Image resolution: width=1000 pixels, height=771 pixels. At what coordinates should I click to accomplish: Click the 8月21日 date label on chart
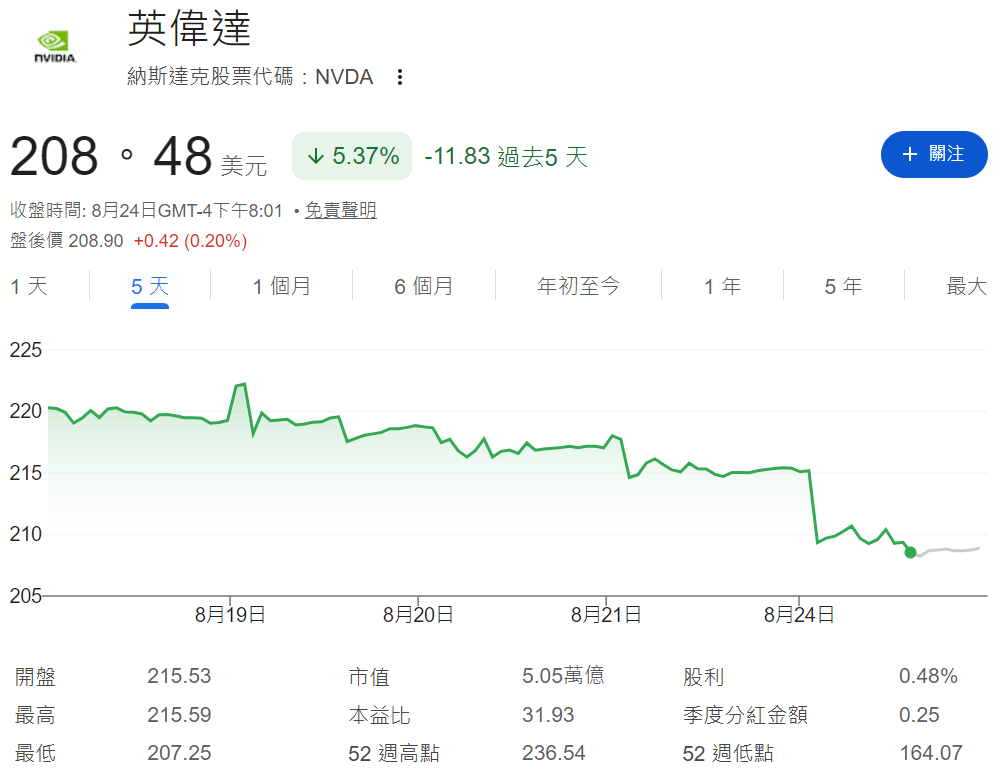point(606,615)
